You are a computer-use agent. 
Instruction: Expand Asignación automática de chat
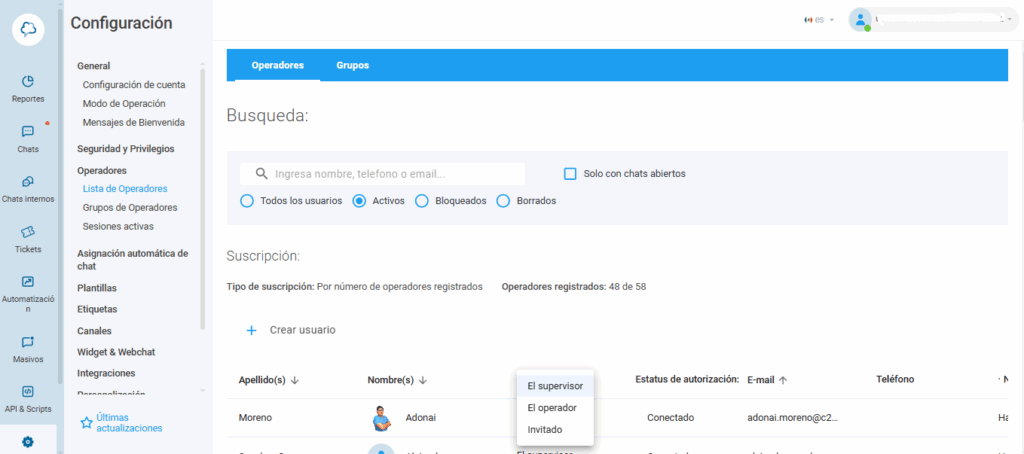[133, 260]
